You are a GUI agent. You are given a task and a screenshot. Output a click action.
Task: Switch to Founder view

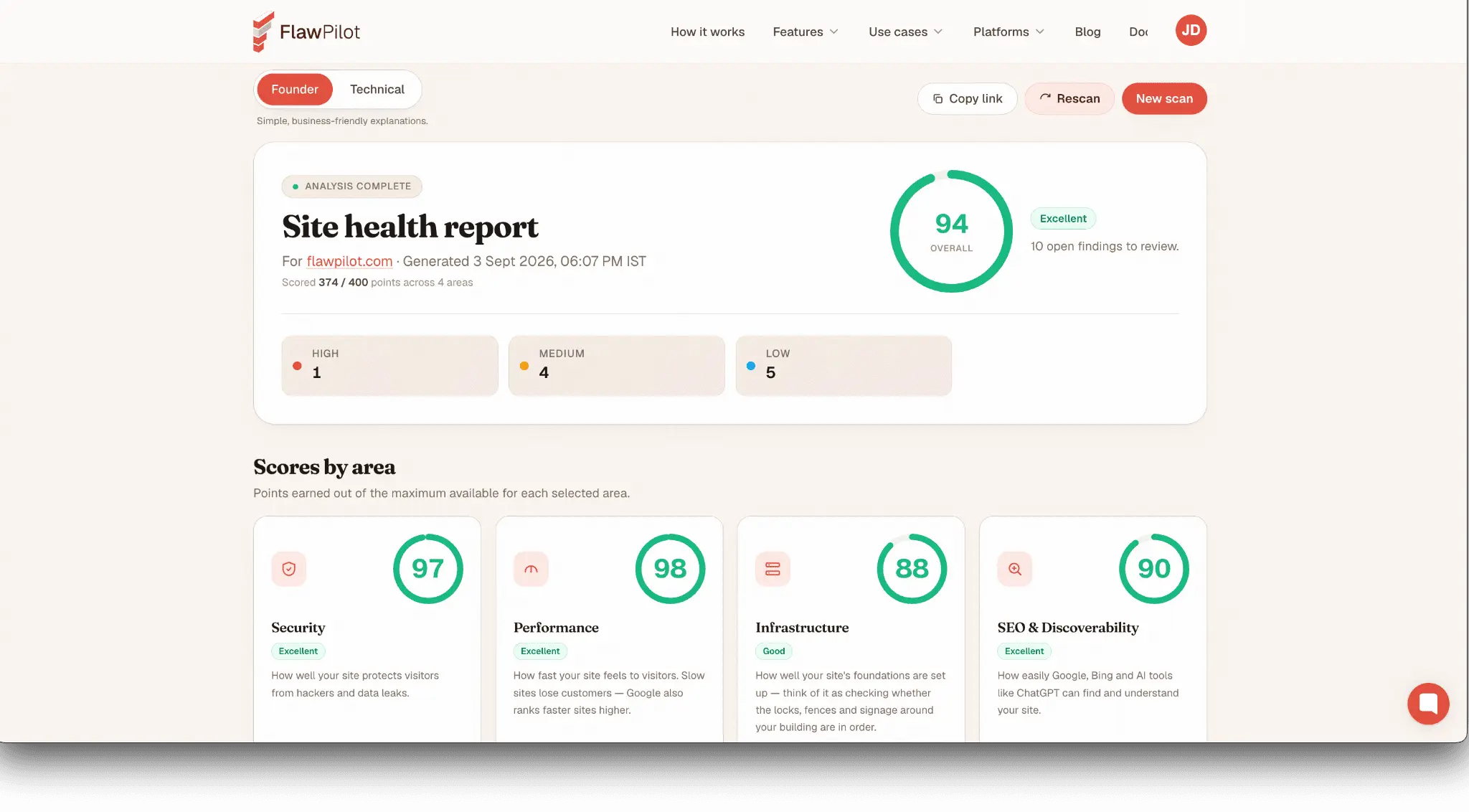click(x=295, y=90)
